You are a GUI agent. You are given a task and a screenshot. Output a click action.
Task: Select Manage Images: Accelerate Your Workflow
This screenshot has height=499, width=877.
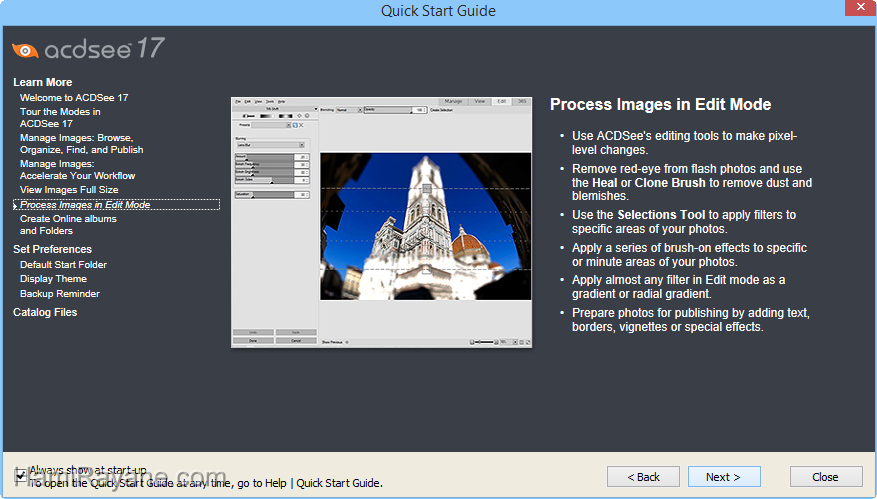(x=77, y=170)
